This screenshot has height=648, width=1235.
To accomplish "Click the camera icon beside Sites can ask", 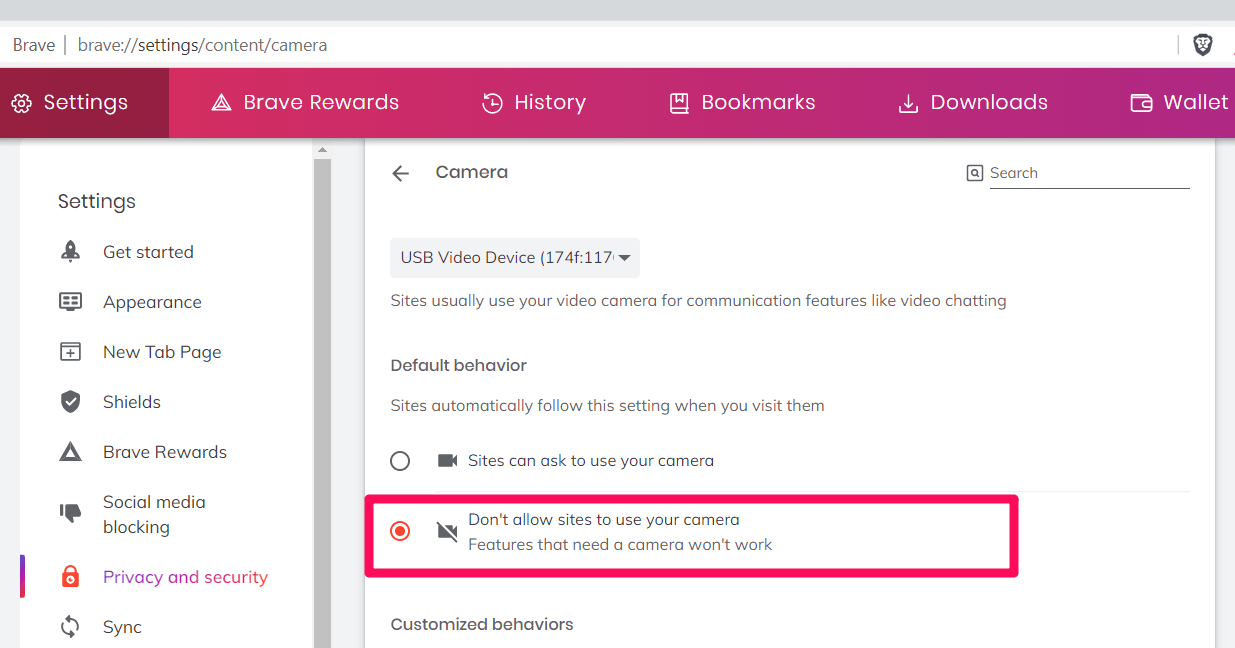I will (447, 461).
